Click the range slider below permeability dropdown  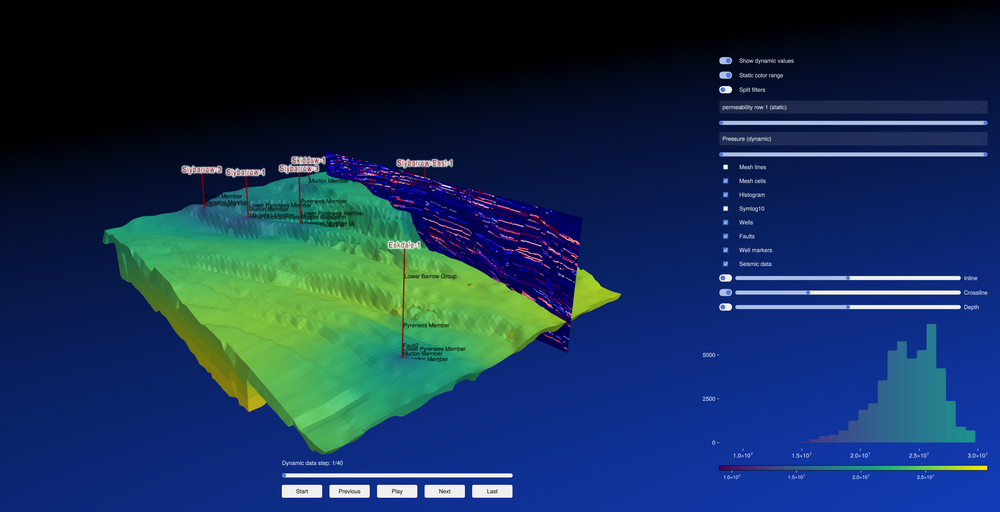coord(853,122)
